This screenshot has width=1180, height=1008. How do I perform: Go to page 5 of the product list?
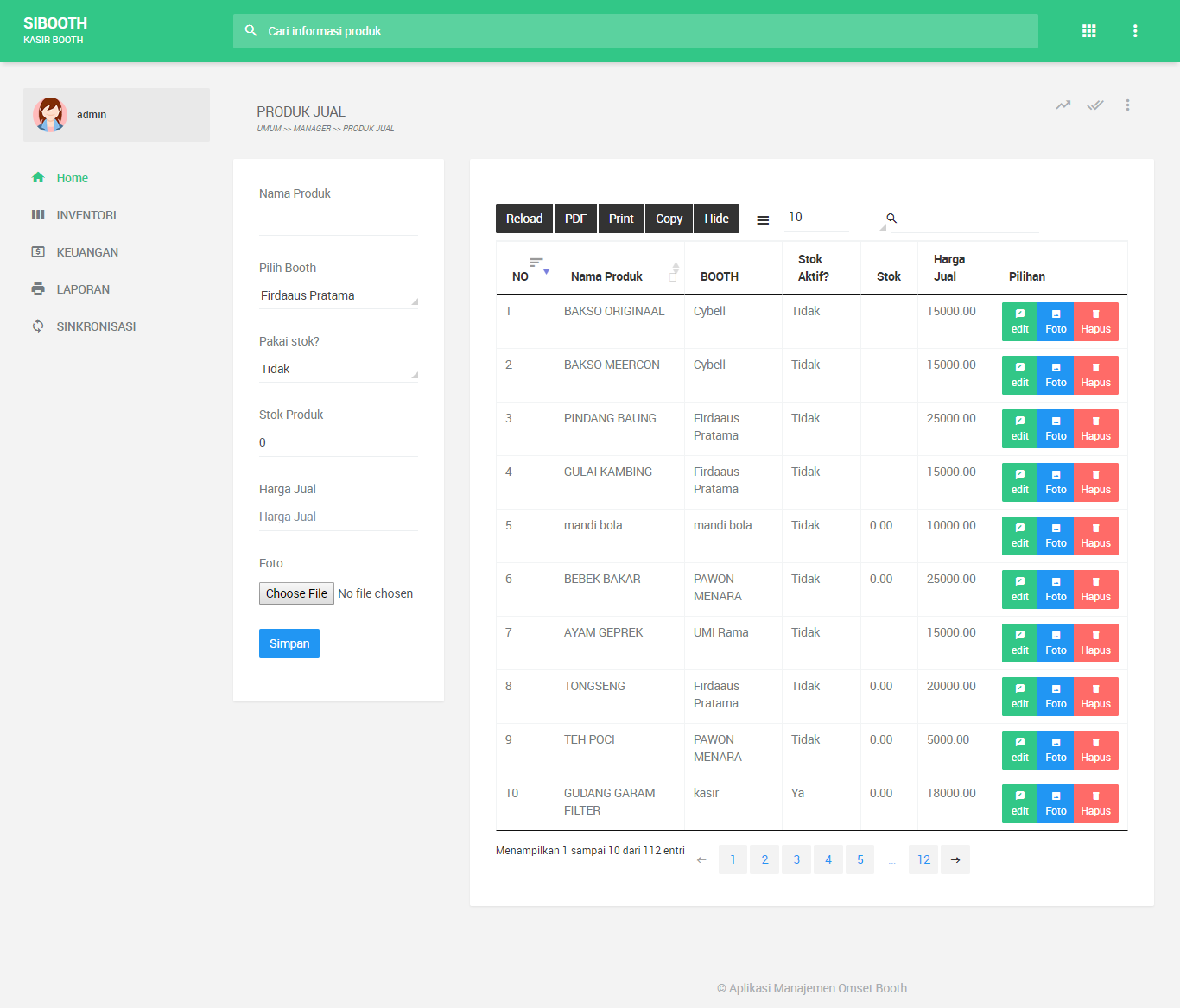pos(860,859)
